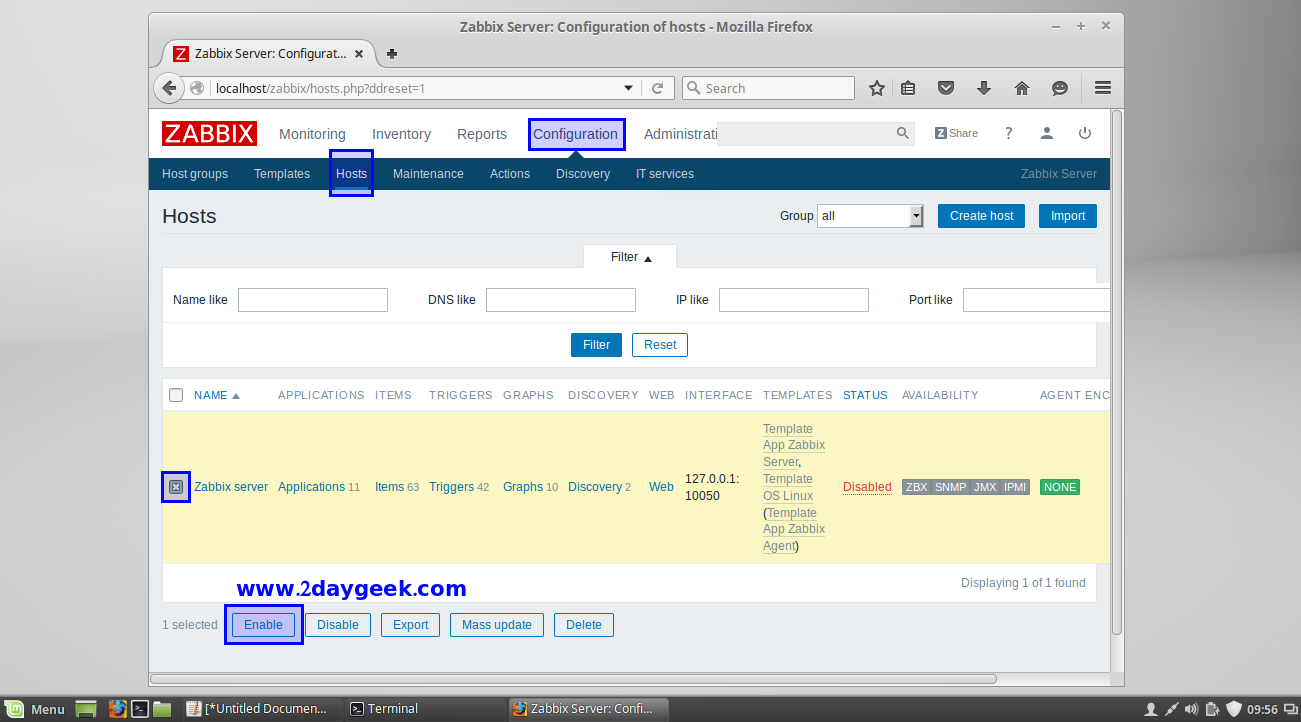Screen dimensions: 1301x722
Task: Switch to the Templates submenu tab
Action: 282,174
